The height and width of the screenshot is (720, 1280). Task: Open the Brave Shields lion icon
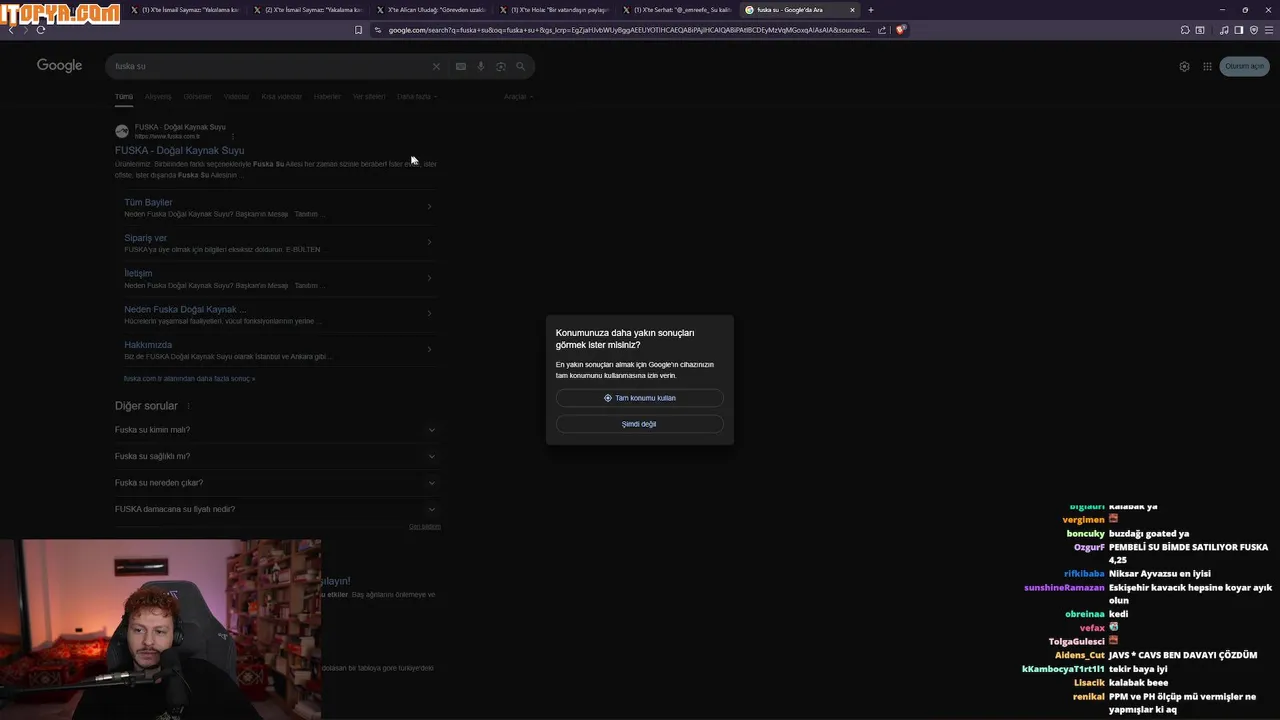tap(900, 30)
